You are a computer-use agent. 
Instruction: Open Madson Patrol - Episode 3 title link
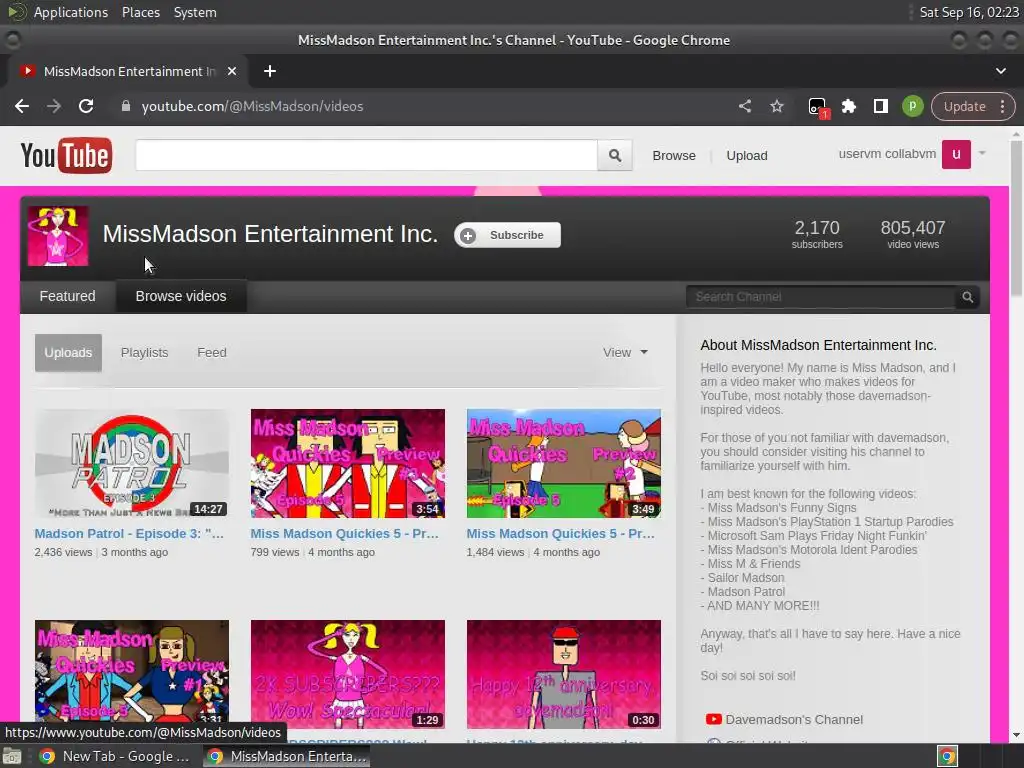[x=129, y=534]
